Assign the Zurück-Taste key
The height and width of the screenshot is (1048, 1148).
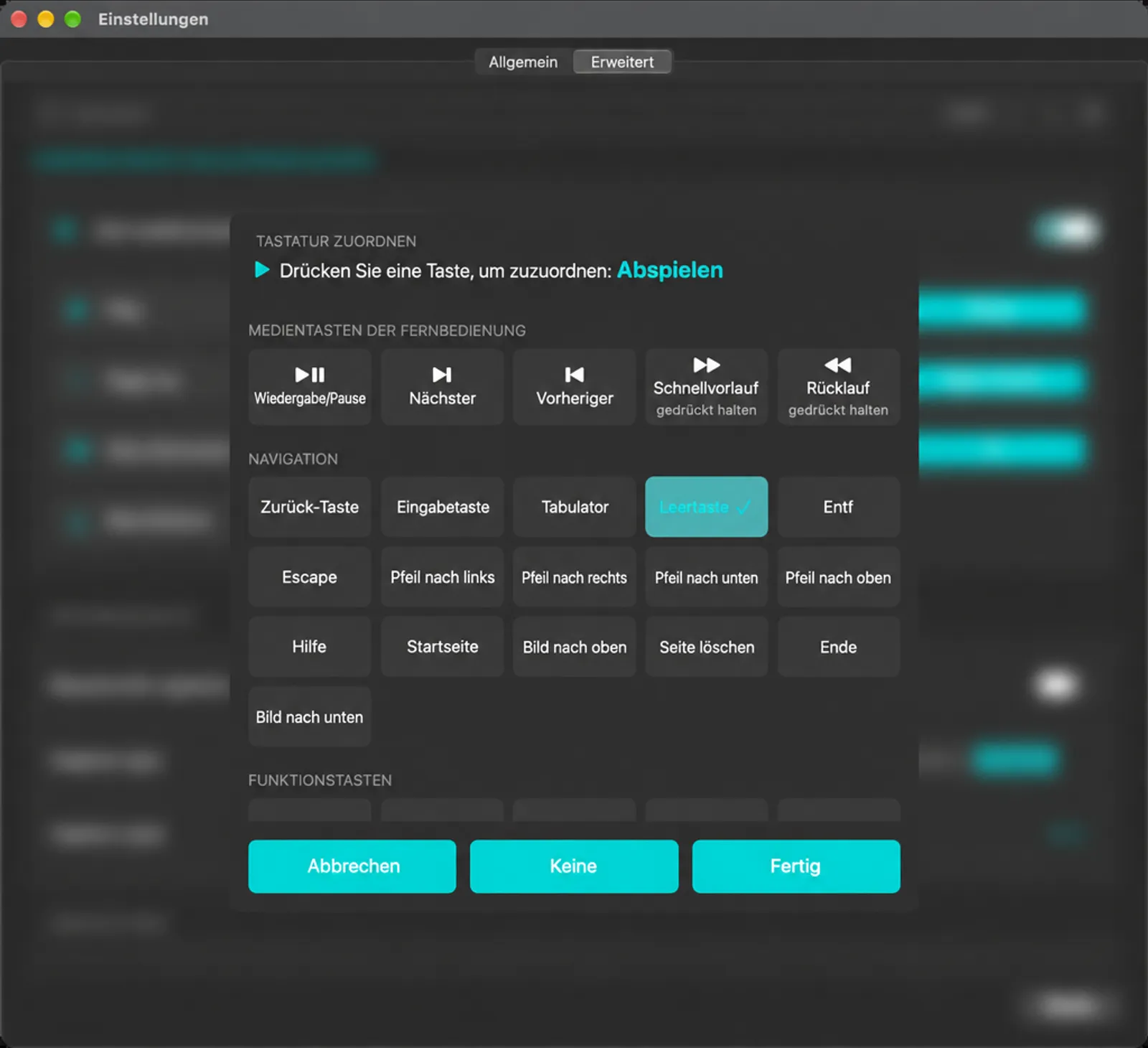pos(309,507)
